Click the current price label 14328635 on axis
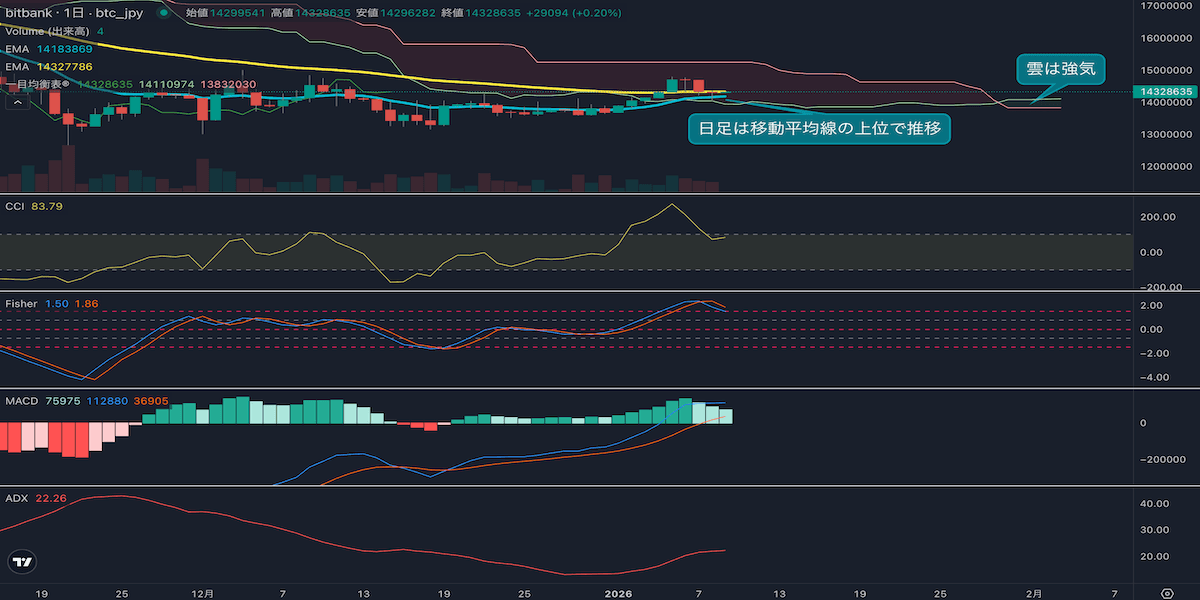This screenshot has width=1200, height=600. 1165,91
